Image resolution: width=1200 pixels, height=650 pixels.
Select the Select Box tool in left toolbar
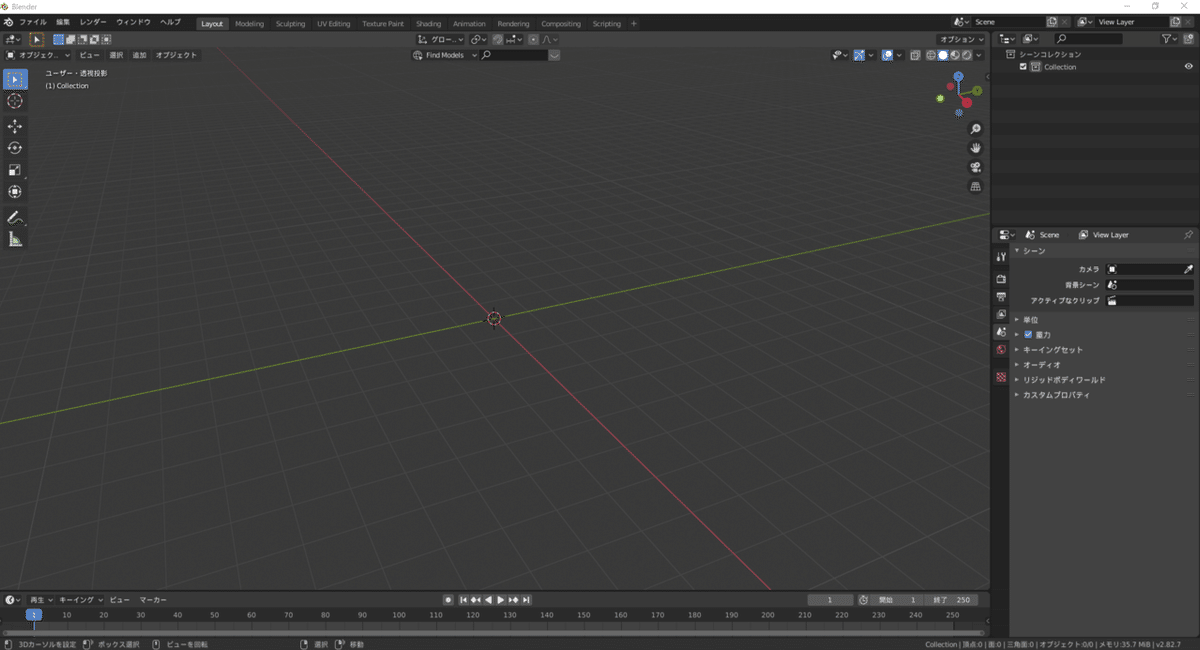tap(15, 79)
